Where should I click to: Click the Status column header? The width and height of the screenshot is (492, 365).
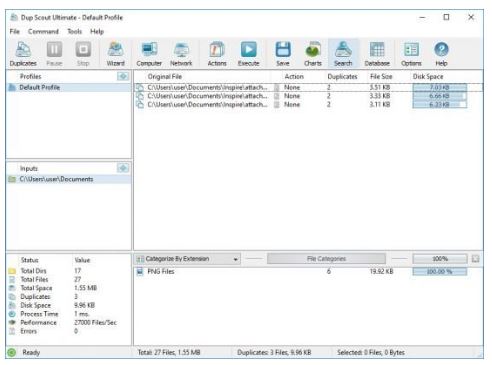(x=29, y=260)
